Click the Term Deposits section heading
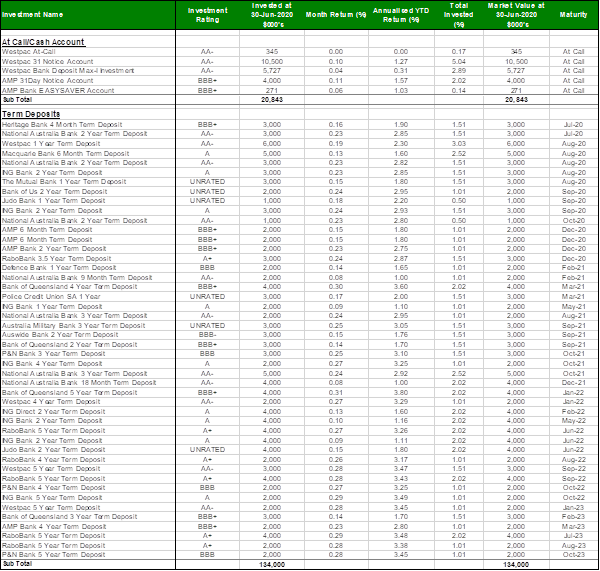Image resolution: width=600 pixels, height=571 pixels. pos(30,114)
